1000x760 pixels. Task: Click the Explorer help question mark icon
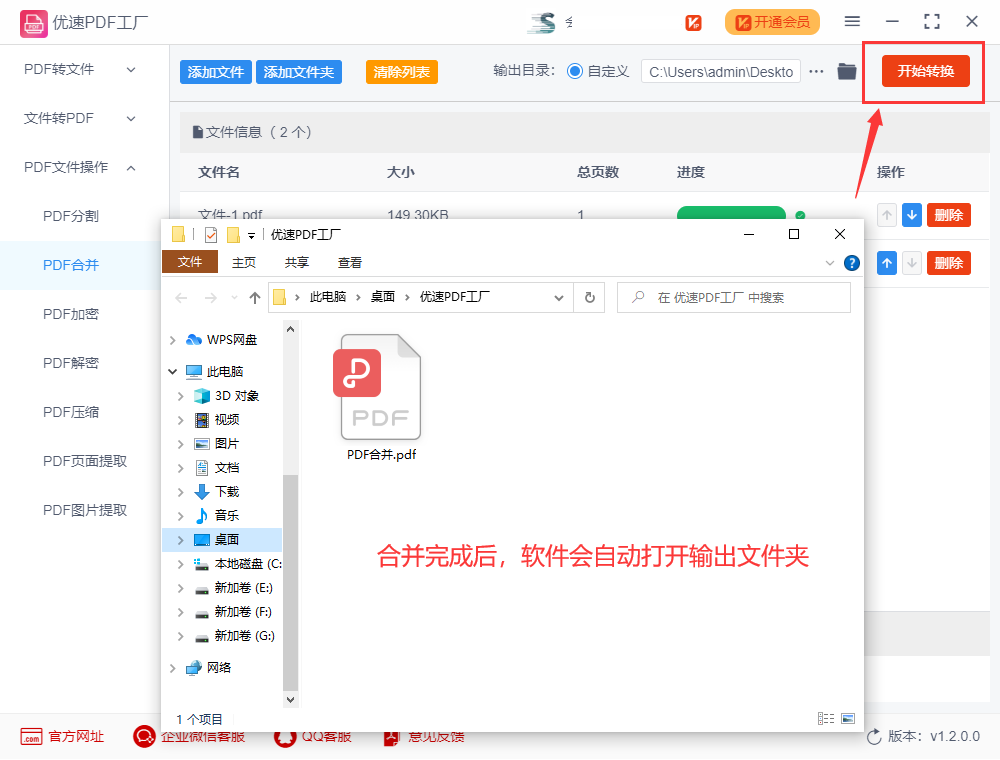pyautogui.click(x=851, y=263)
